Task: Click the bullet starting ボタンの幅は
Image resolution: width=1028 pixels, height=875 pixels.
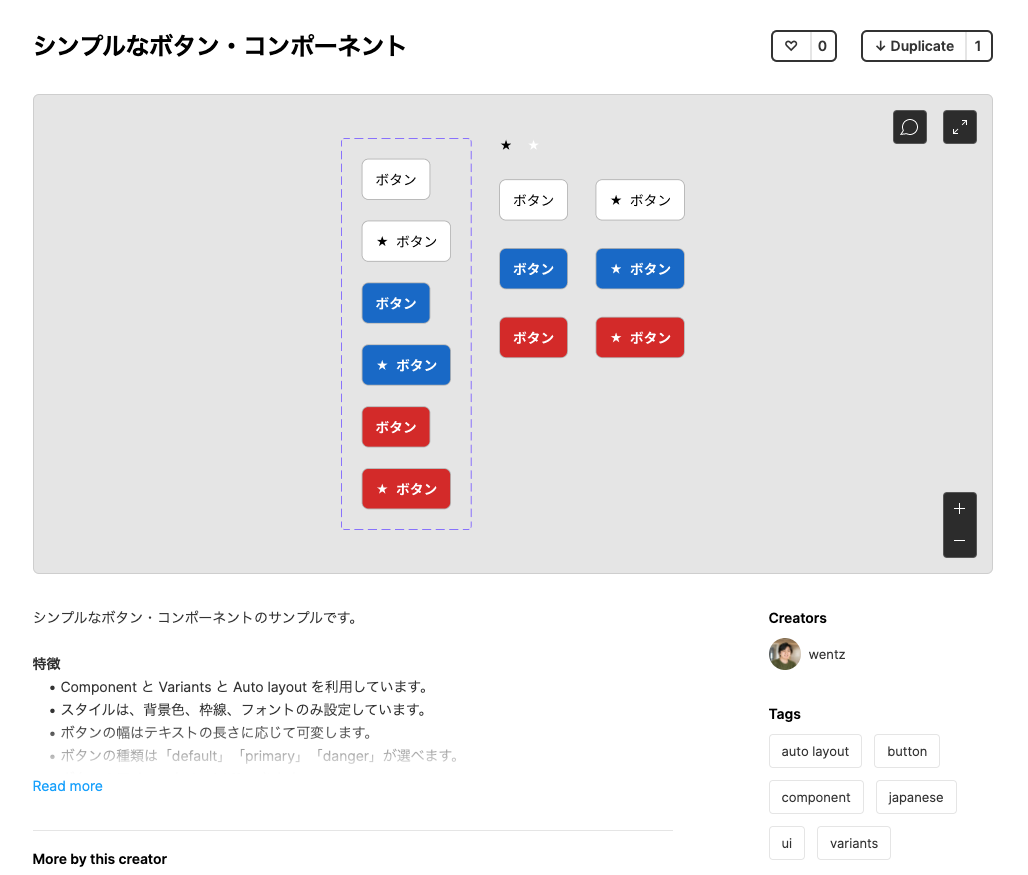Action: pos(218,733)
